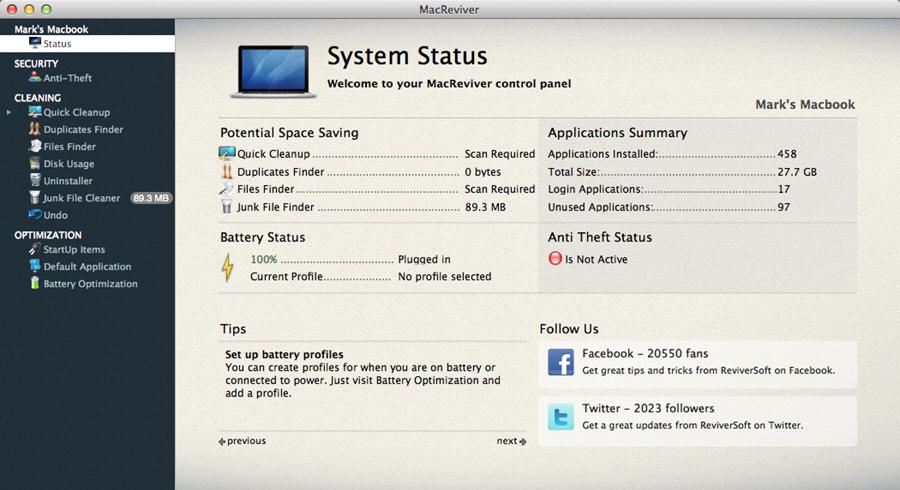Open Undo from the sidebar
900x490 pixels.
click(56, 216)
